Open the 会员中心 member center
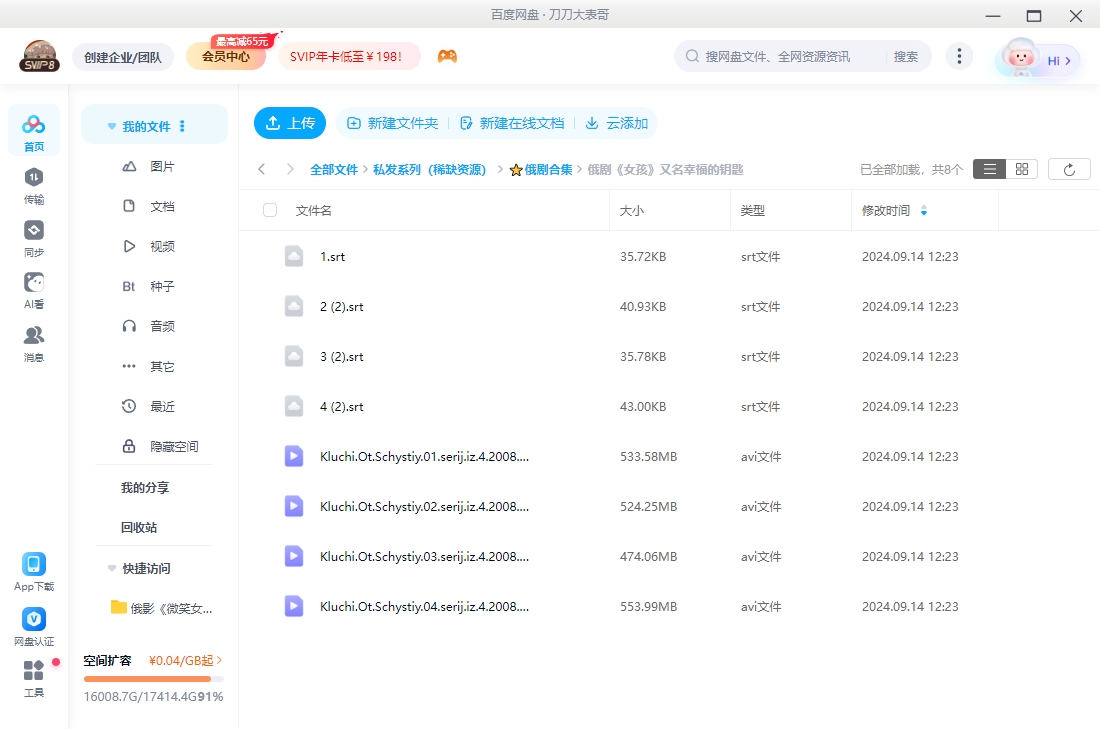This screenshot has width=1100, height=729. 226,57
